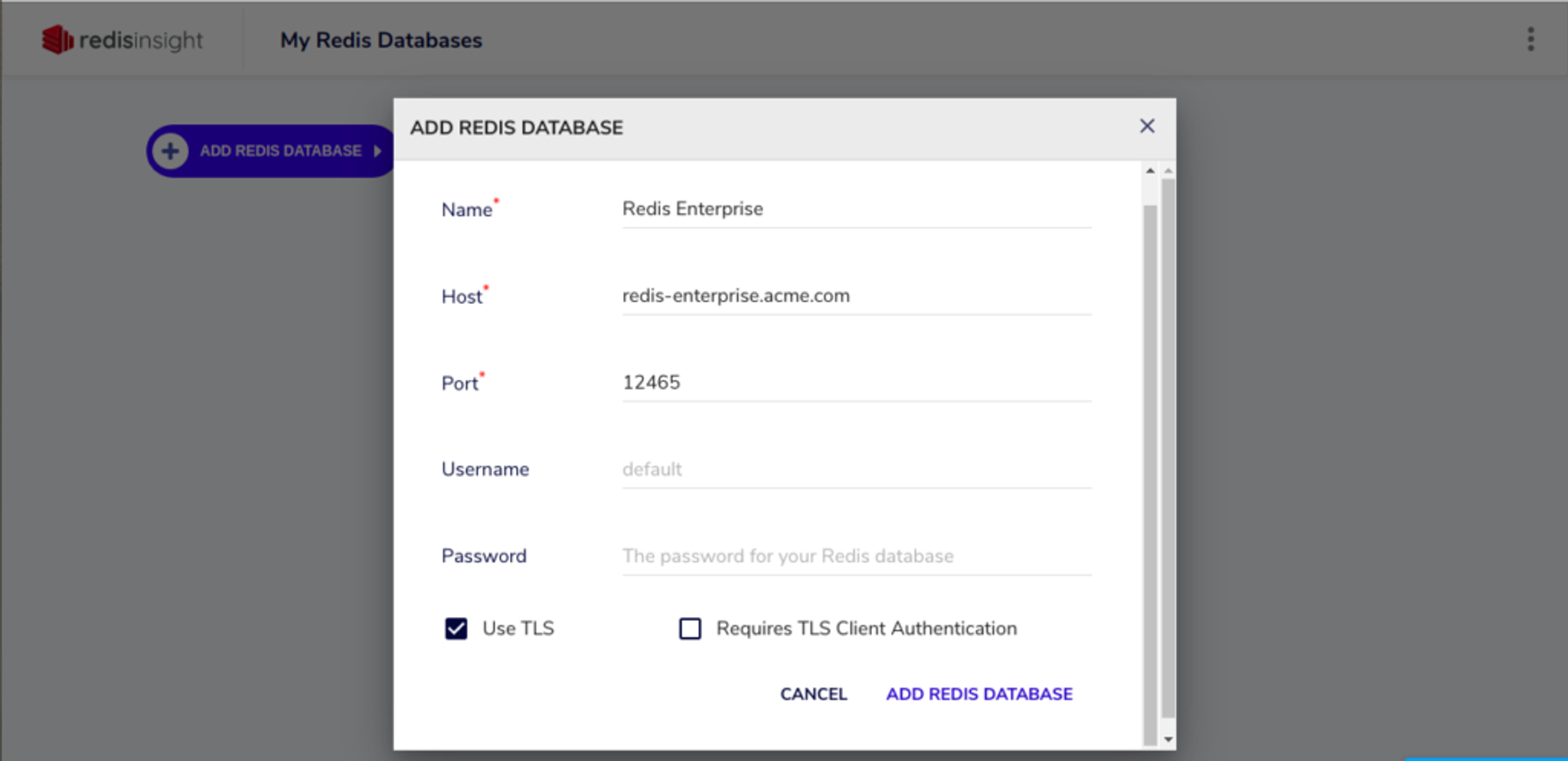Focus the Host input field
Image resolution: width=1568 pixels, height=761 pixels.
coord(856,296)
